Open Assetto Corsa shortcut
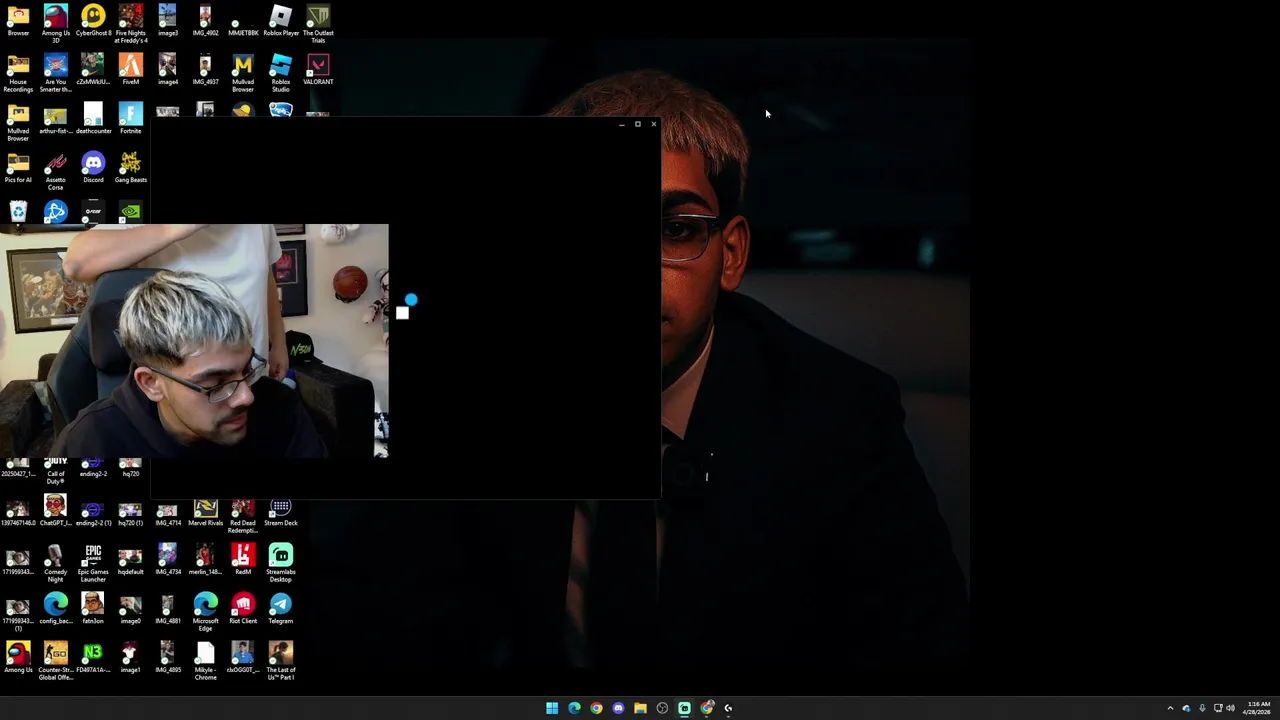The image size is (1280, 720). 55,171
